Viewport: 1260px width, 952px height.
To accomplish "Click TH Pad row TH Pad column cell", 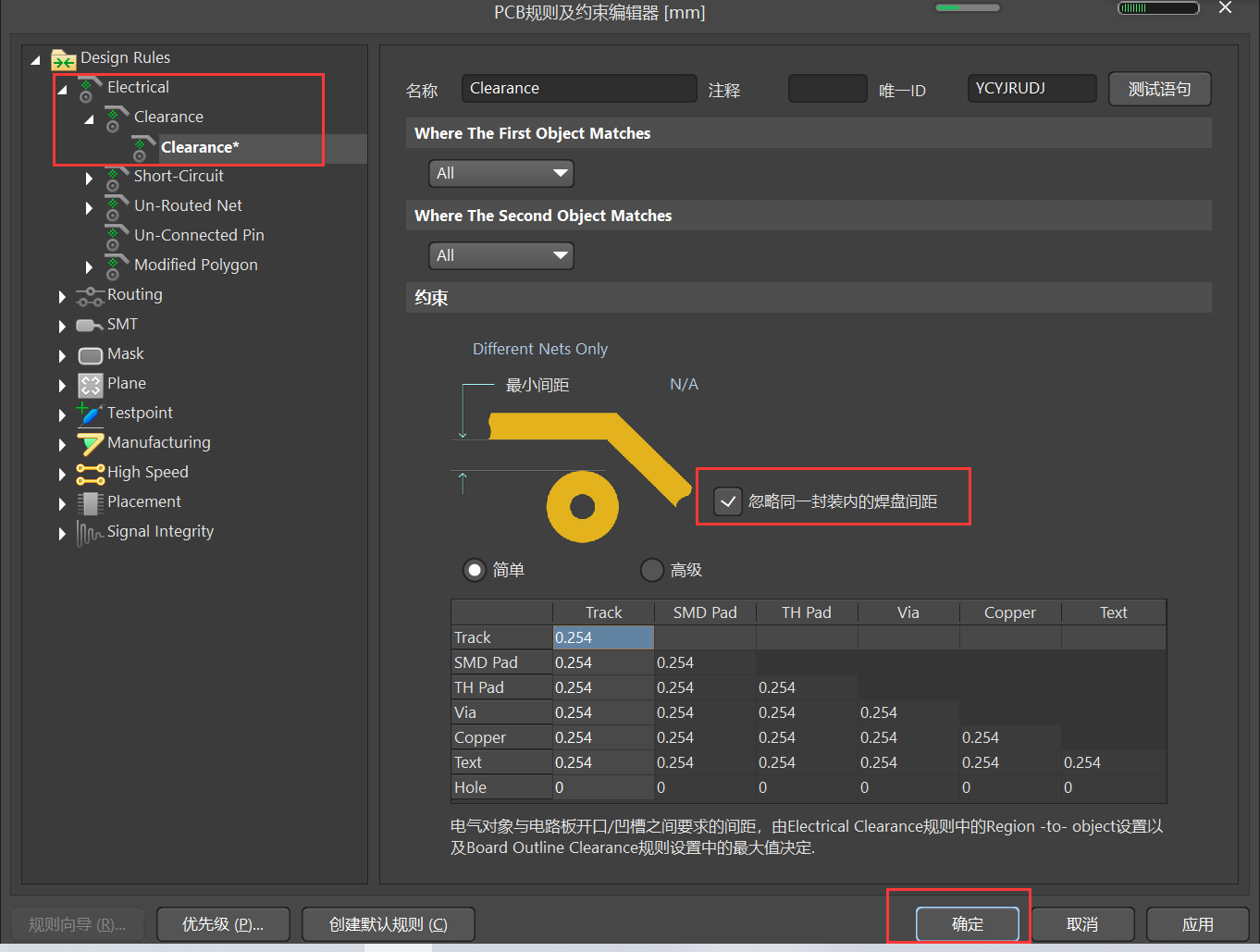I will click(807, 687).
